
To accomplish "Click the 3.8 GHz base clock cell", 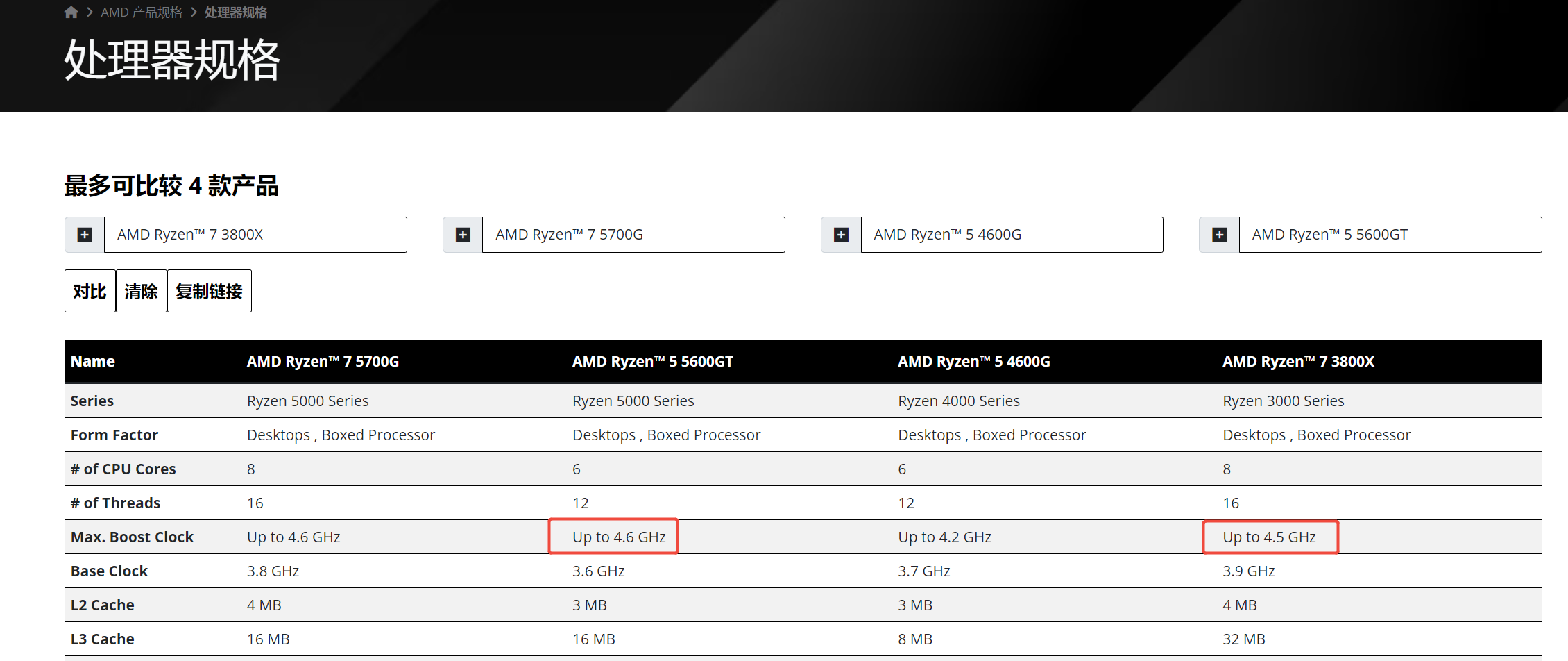I will tap(273, 571).
